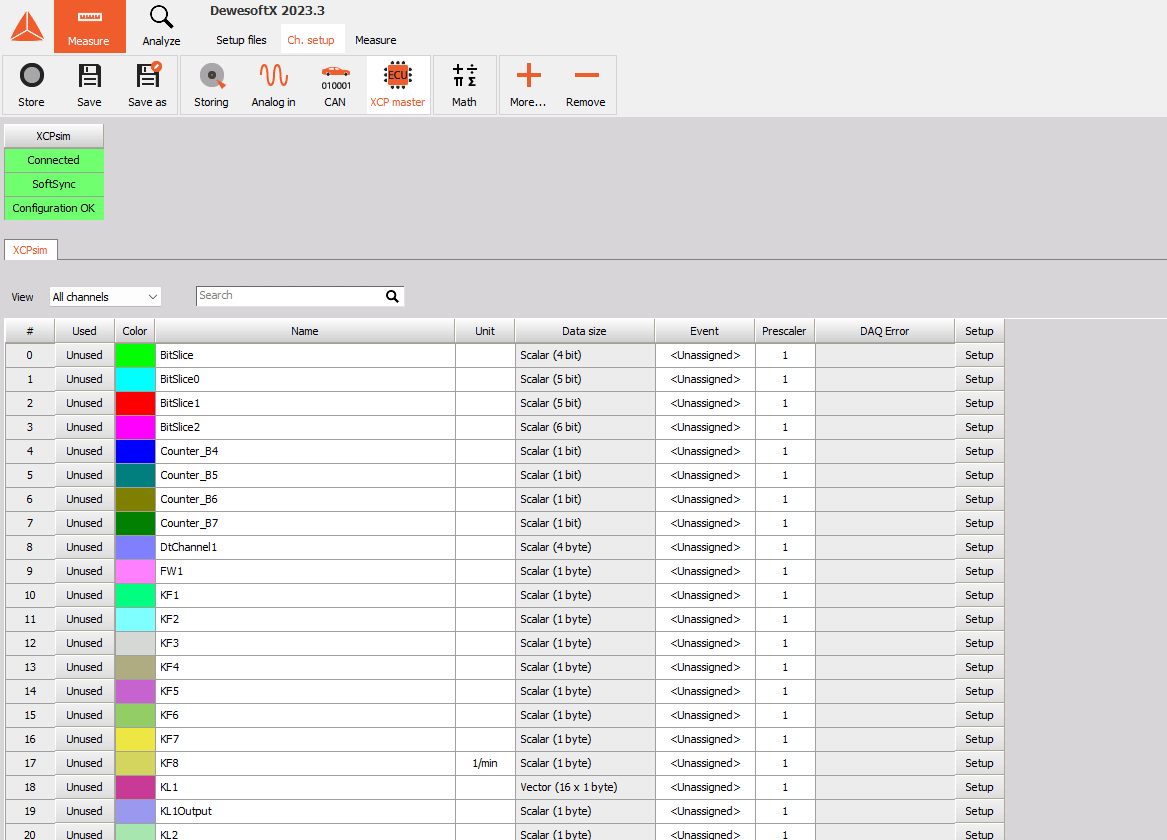Click the Dewesoft logo icon
Viewport: 1167px width, 840px height.
[x=27, y=27]
